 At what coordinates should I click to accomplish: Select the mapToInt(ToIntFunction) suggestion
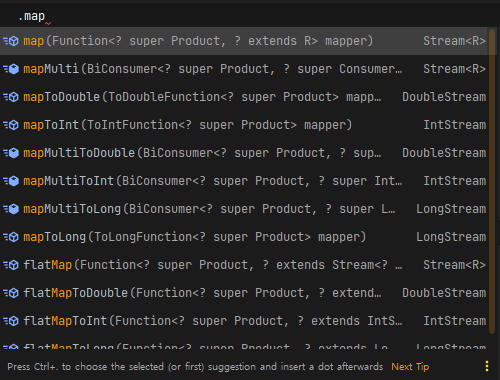click(244, 125)
